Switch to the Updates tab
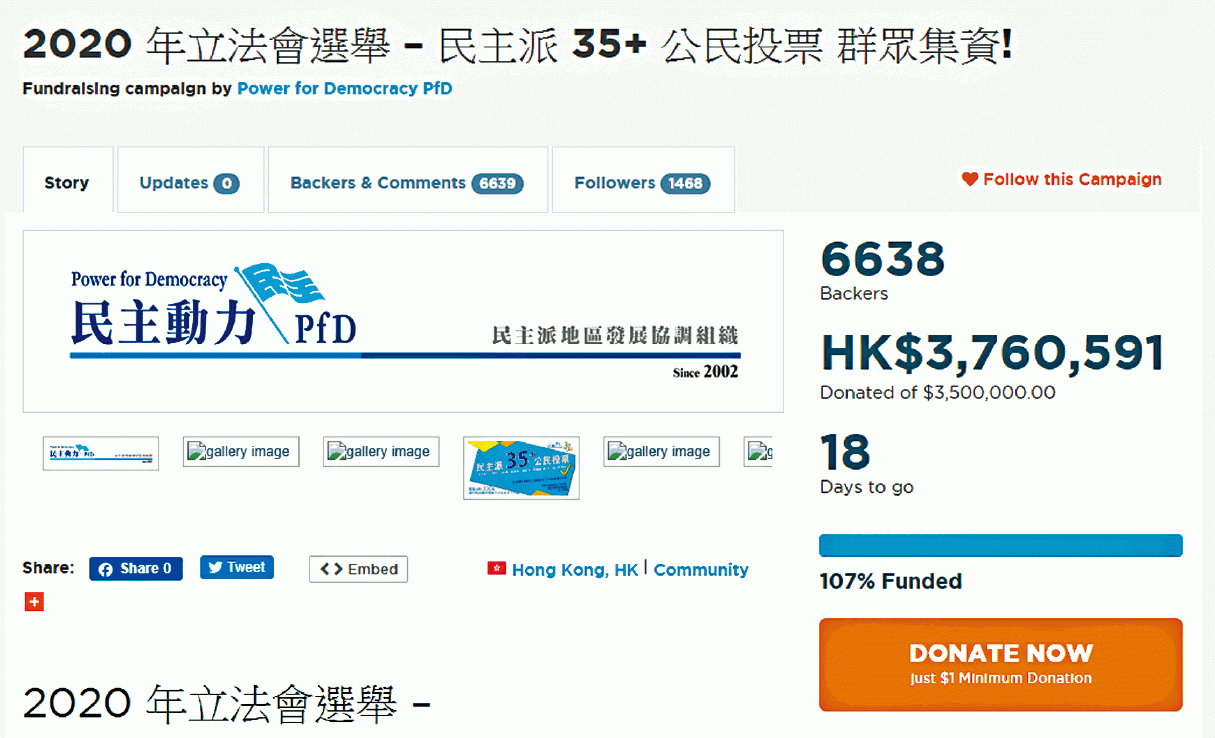This screenshot has width=1215, height=738. [190, 181]
